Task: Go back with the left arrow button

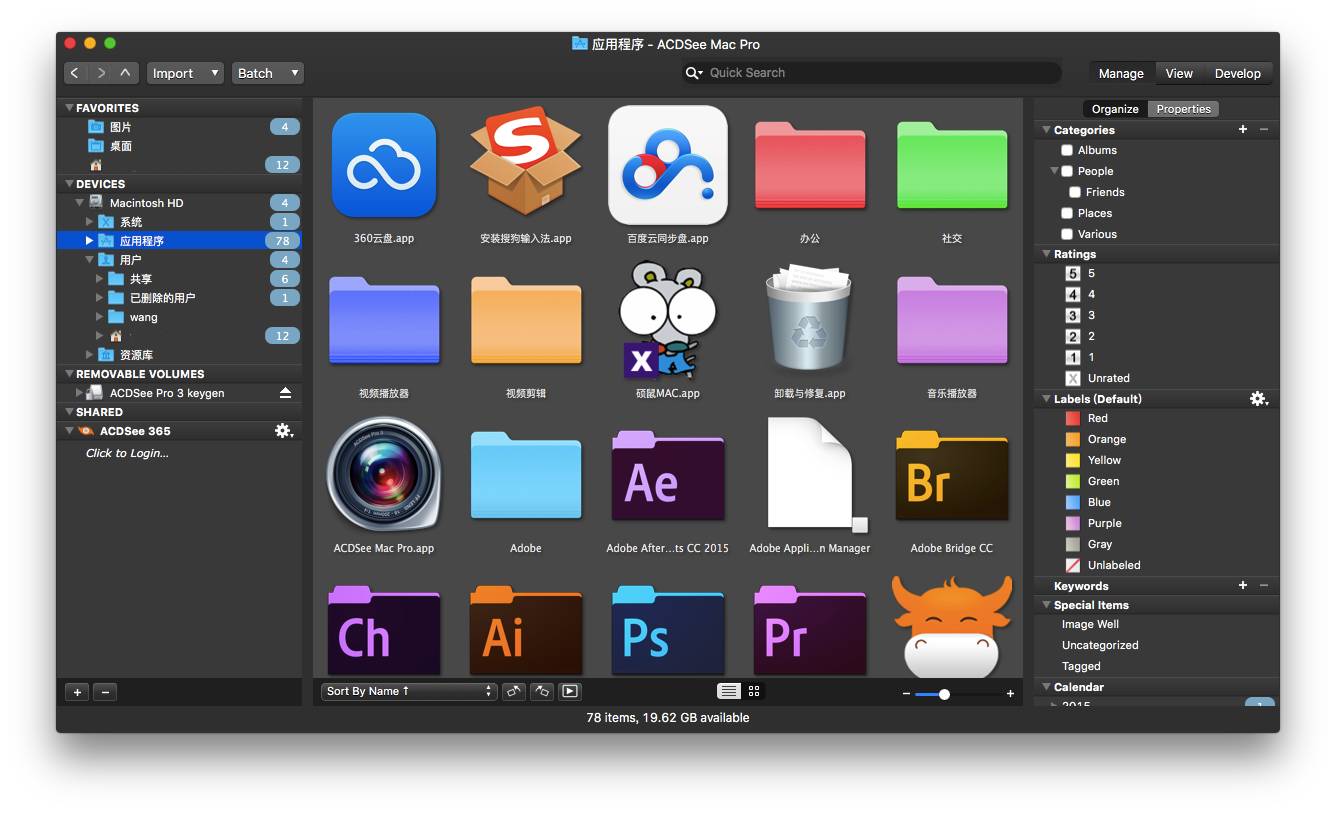Action: tap(75, 73)
